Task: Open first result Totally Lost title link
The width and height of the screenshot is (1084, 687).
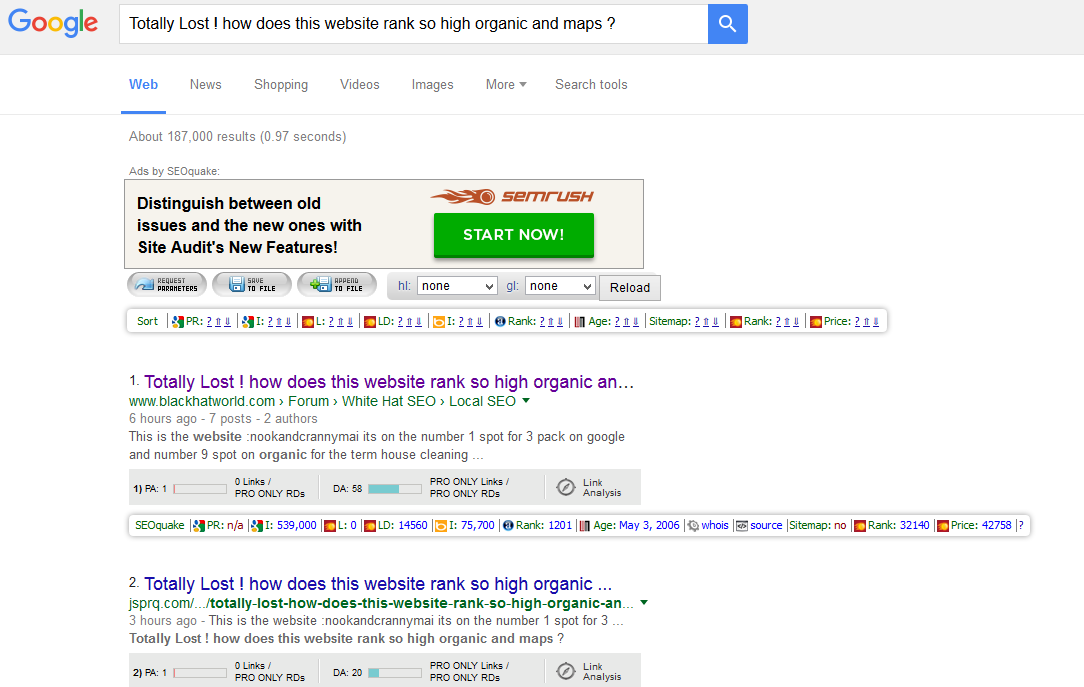Action: tap(389, 382)
